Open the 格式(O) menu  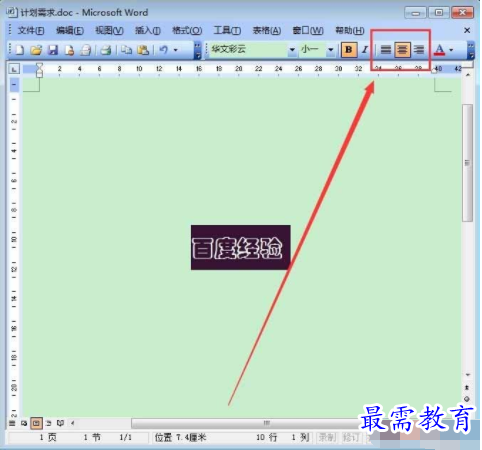(187, 31)
